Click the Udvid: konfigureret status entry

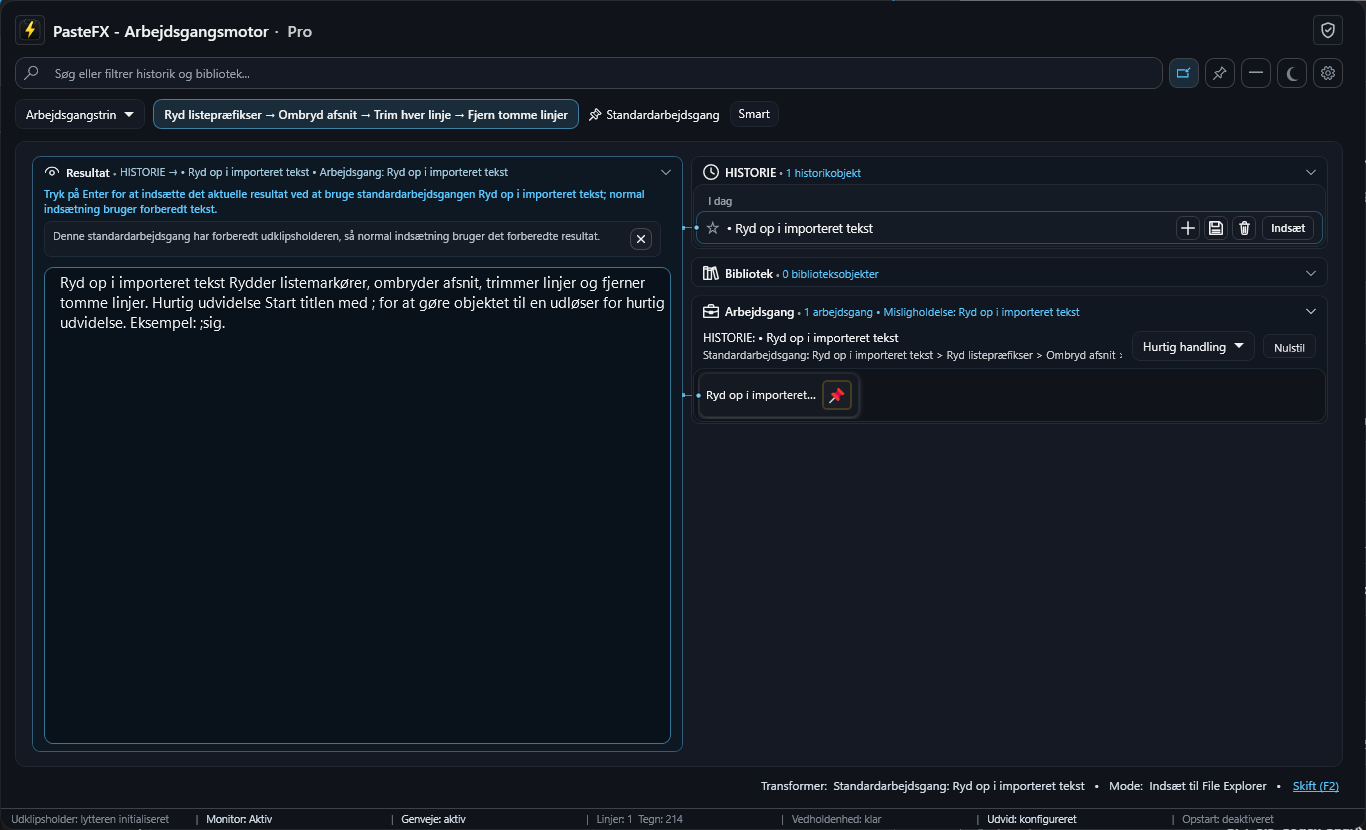[1031, 819]
